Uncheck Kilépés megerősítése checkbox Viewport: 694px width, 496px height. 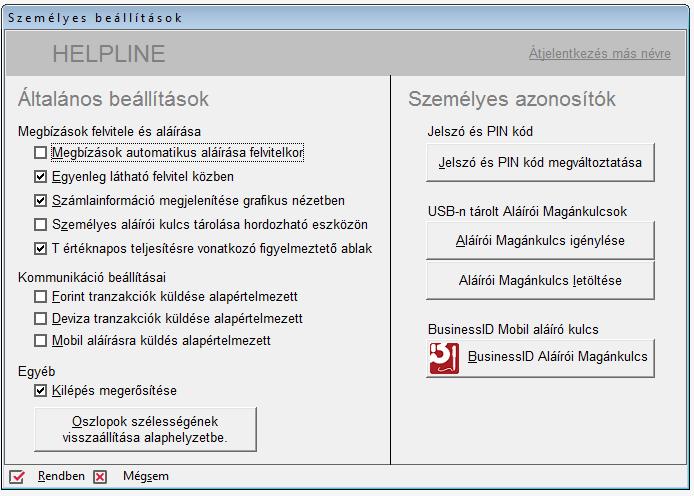pyautogui.click(x=40, y=390)
